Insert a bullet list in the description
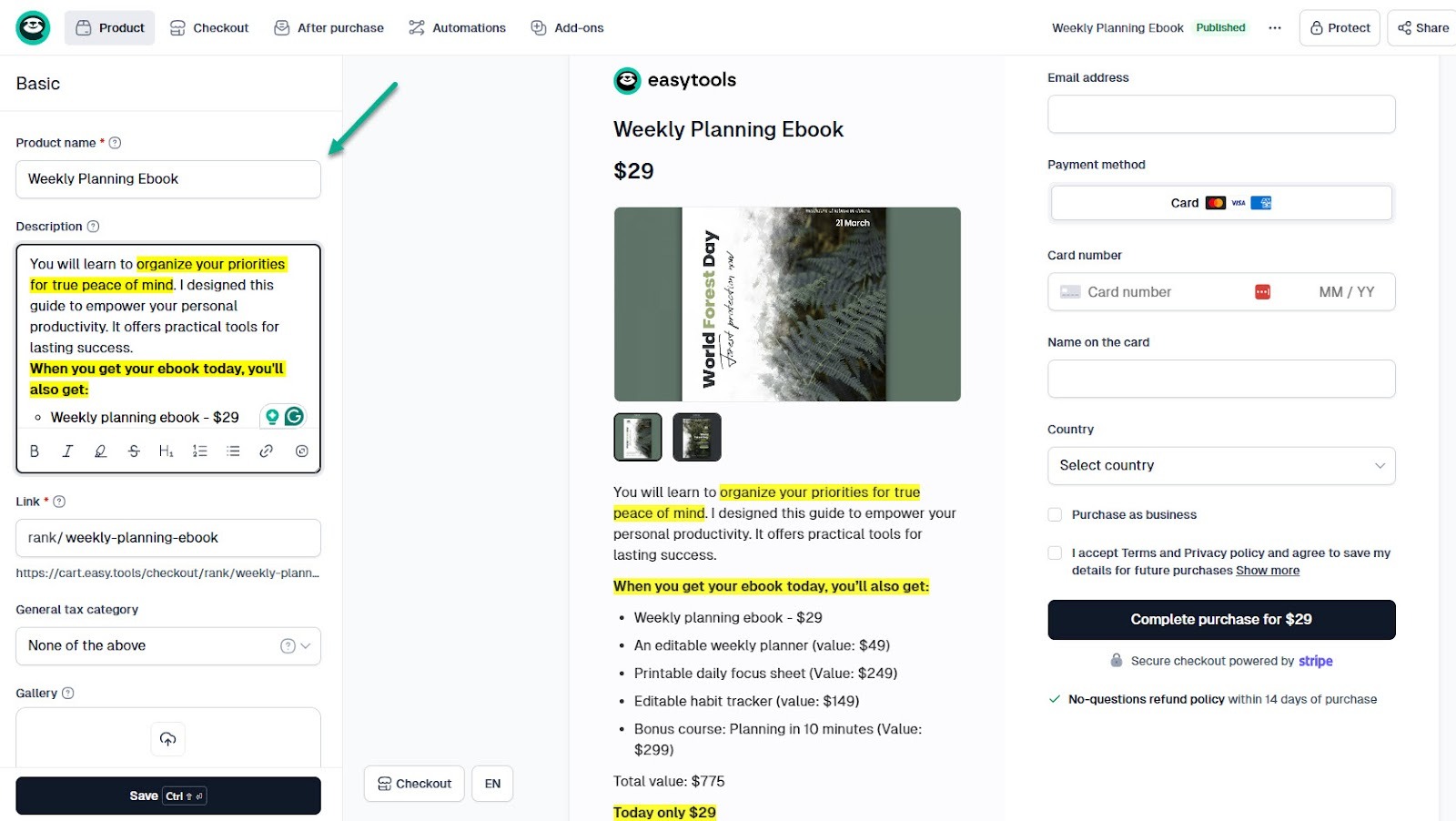The height and width of the screenshot is (821, 1456). [232, 451]
